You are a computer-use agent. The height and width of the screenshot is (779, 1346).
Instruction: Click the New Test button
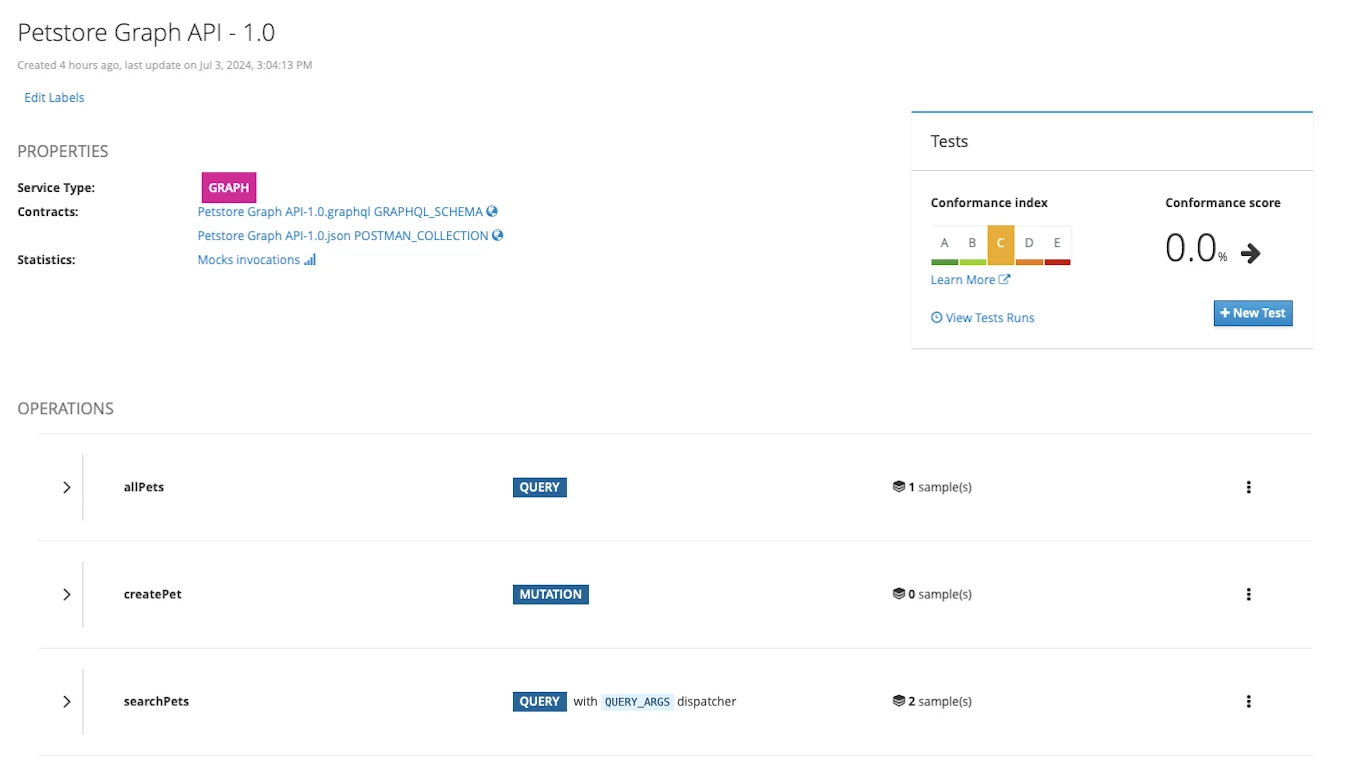click(1252, 313)
